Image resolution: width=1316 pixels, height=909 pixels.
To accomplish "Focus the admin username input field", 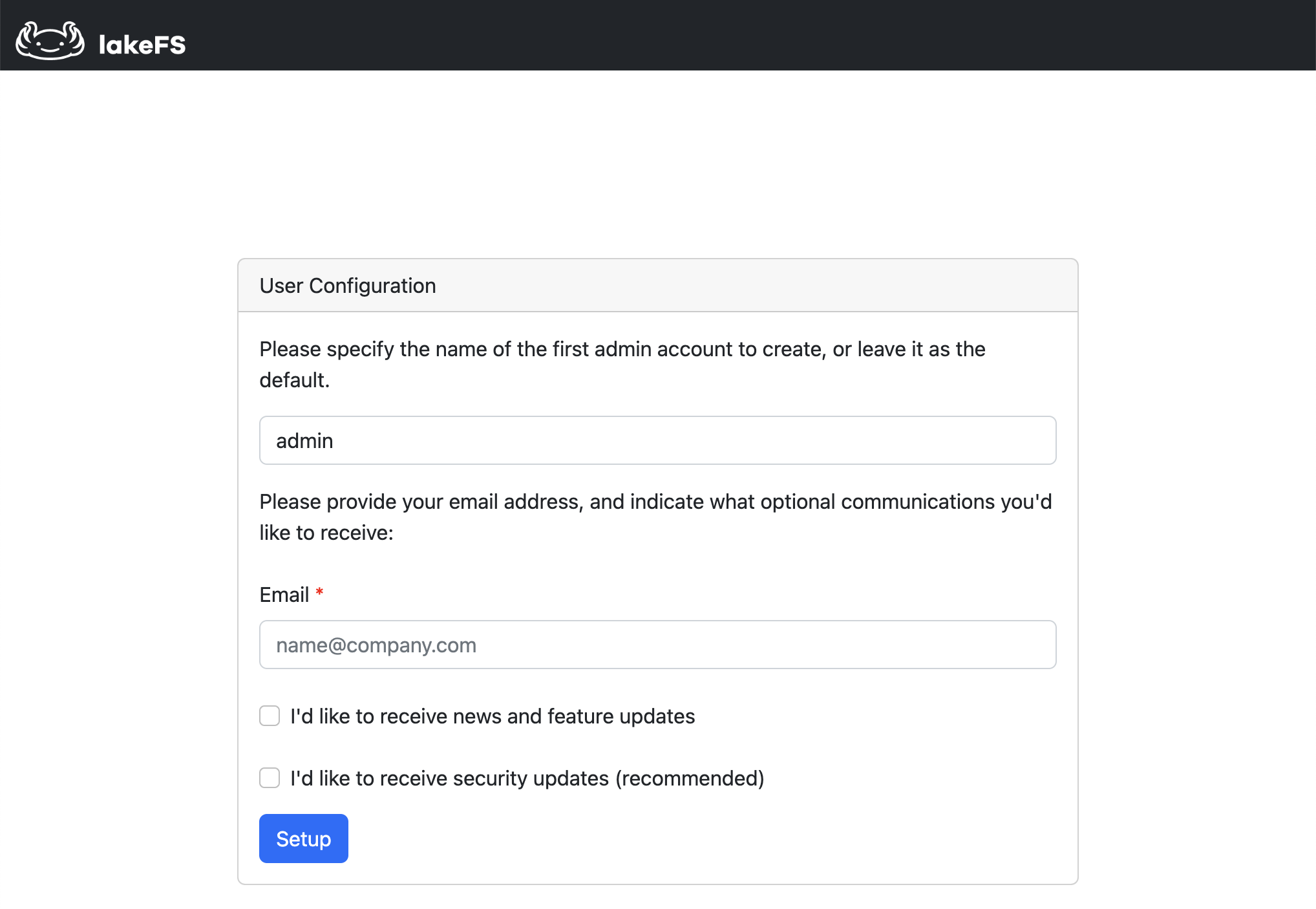I will (657, 440).
